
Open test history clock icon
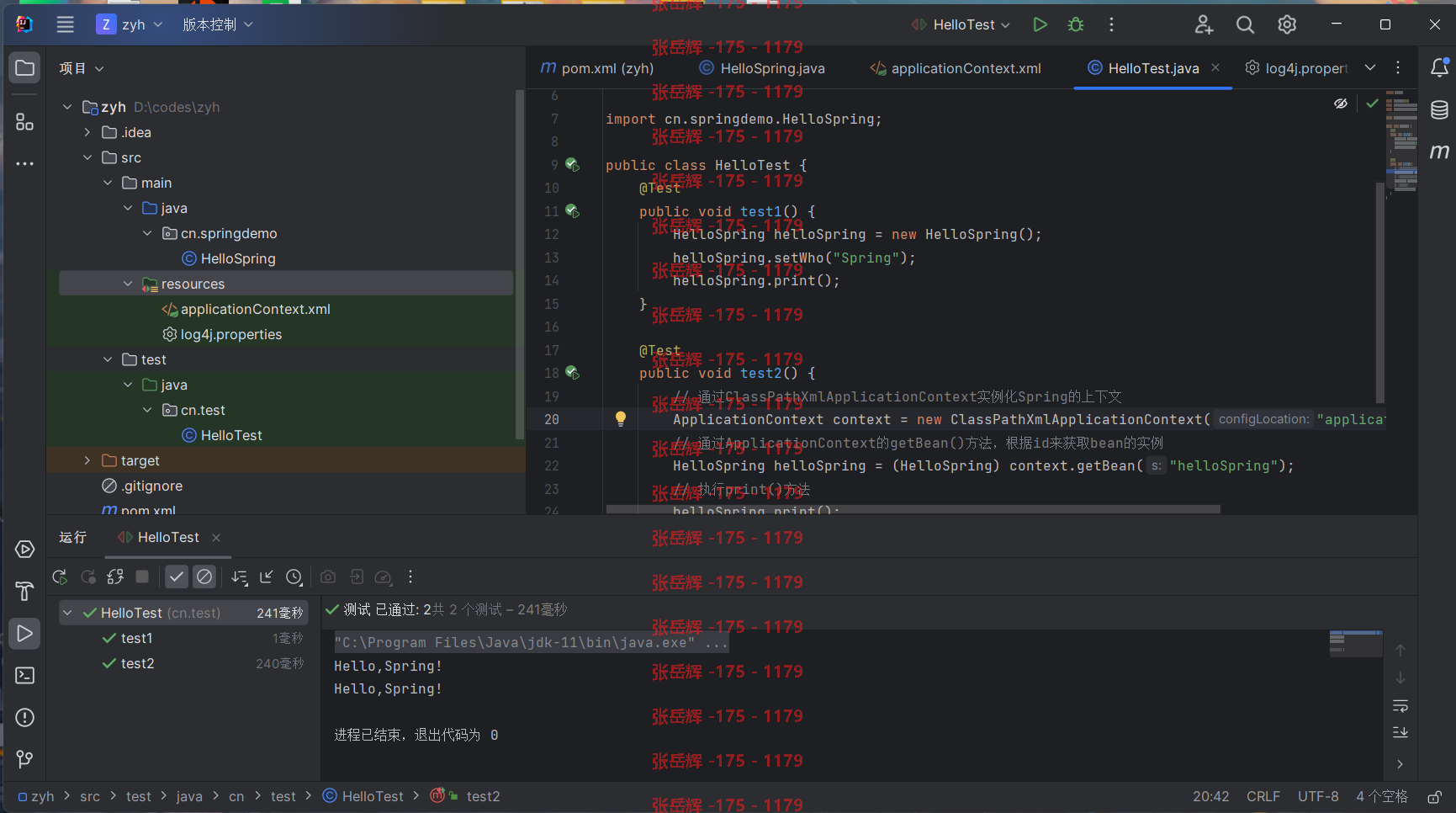pos(294,577)
